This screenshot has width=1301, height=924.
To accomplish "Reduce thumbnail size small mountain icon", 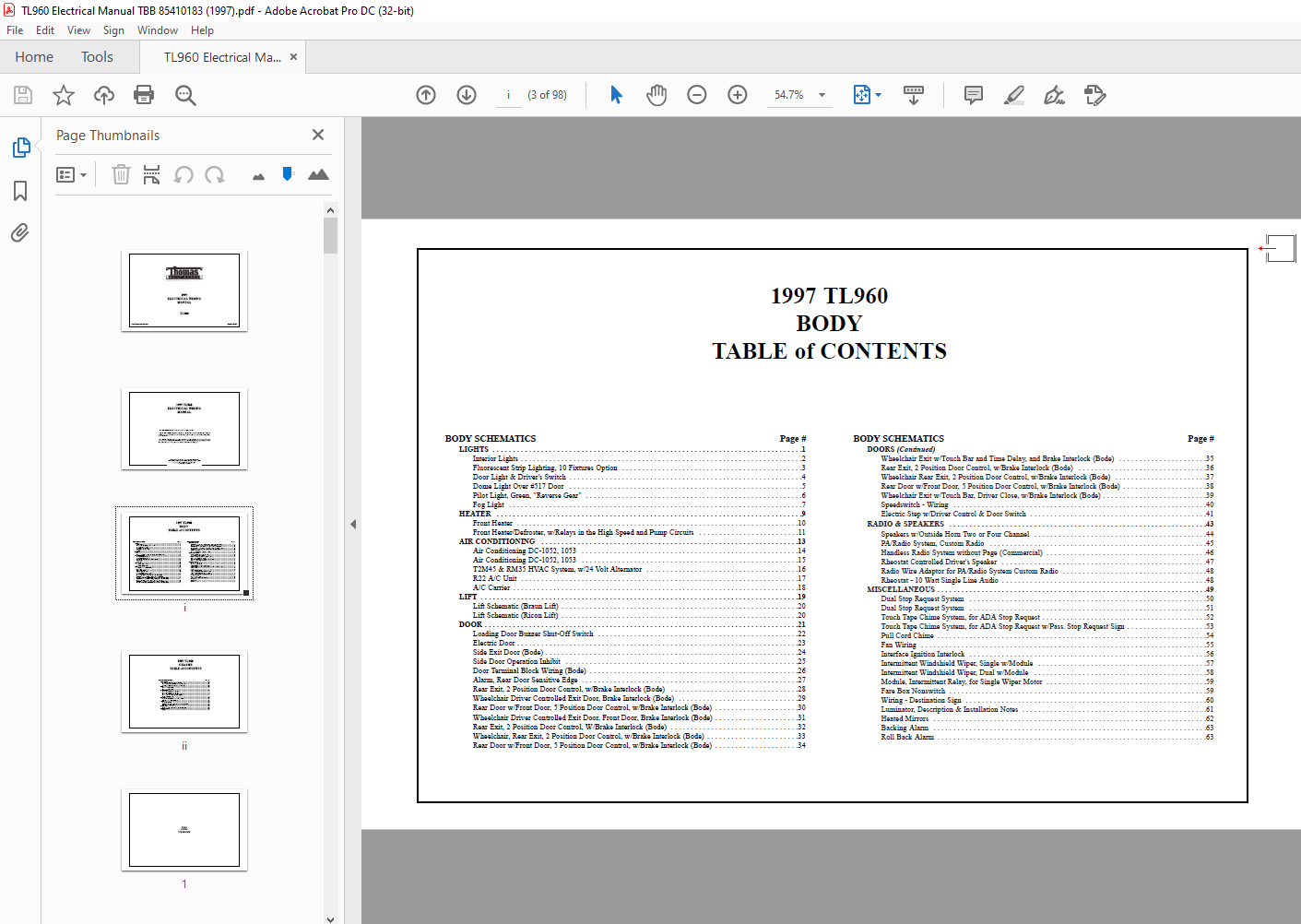I will [x=258, y=176].
